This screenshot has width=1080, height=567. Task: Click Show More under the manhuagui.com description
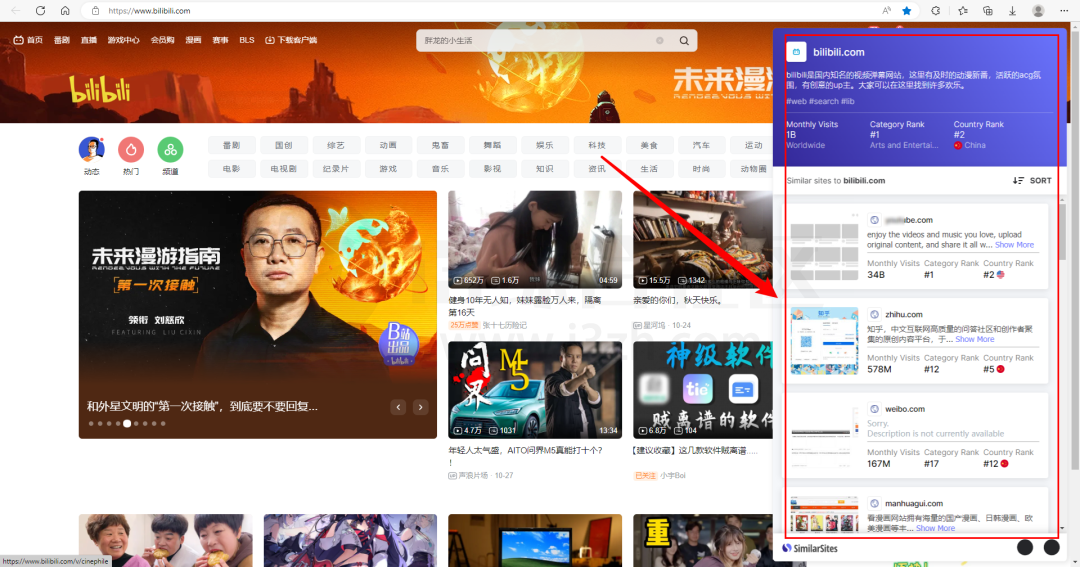(x=935, y=528)
